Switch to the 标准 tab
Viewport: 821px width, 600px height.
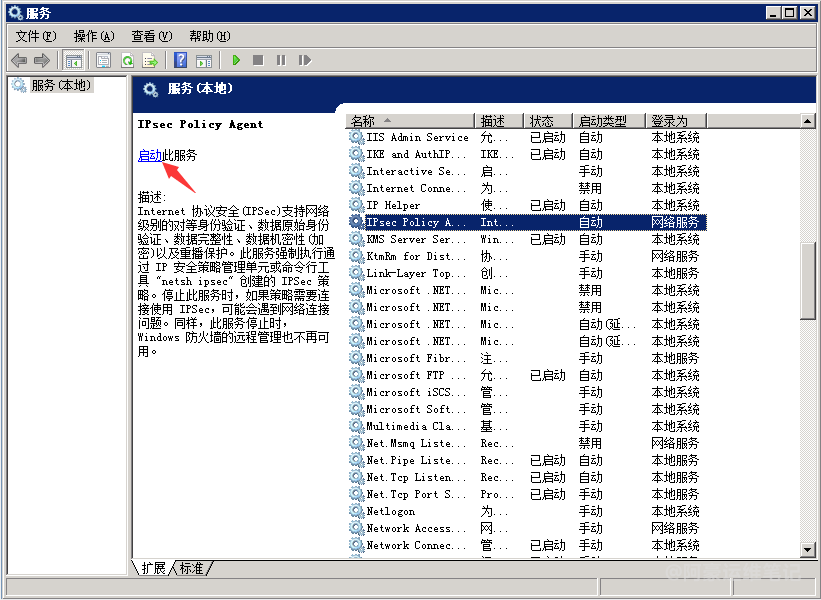191,568
